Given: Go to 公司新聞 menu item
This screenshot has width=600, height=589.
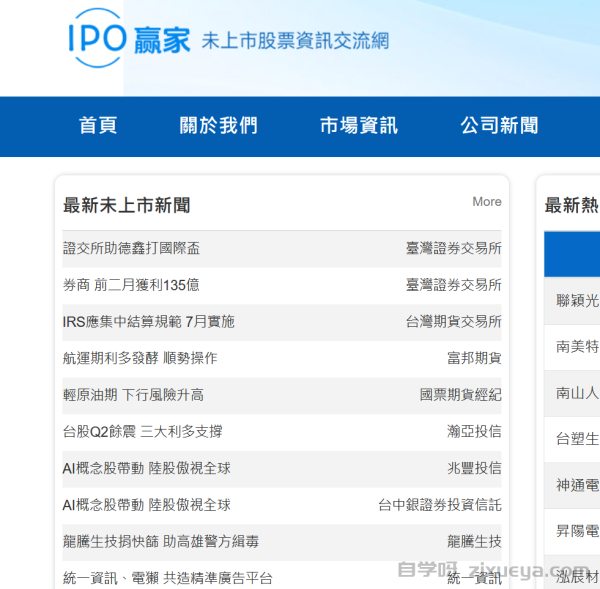Looking at the screenshot, I should click(499, 126).
